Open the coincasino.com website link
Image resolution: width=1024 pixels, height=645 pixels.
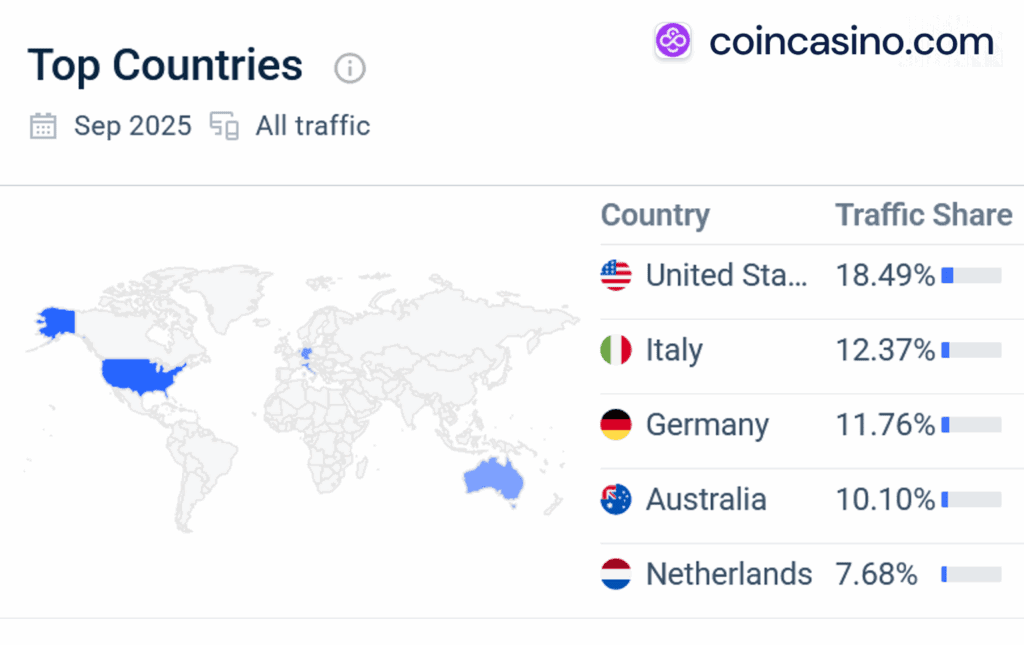pos(849,41)
